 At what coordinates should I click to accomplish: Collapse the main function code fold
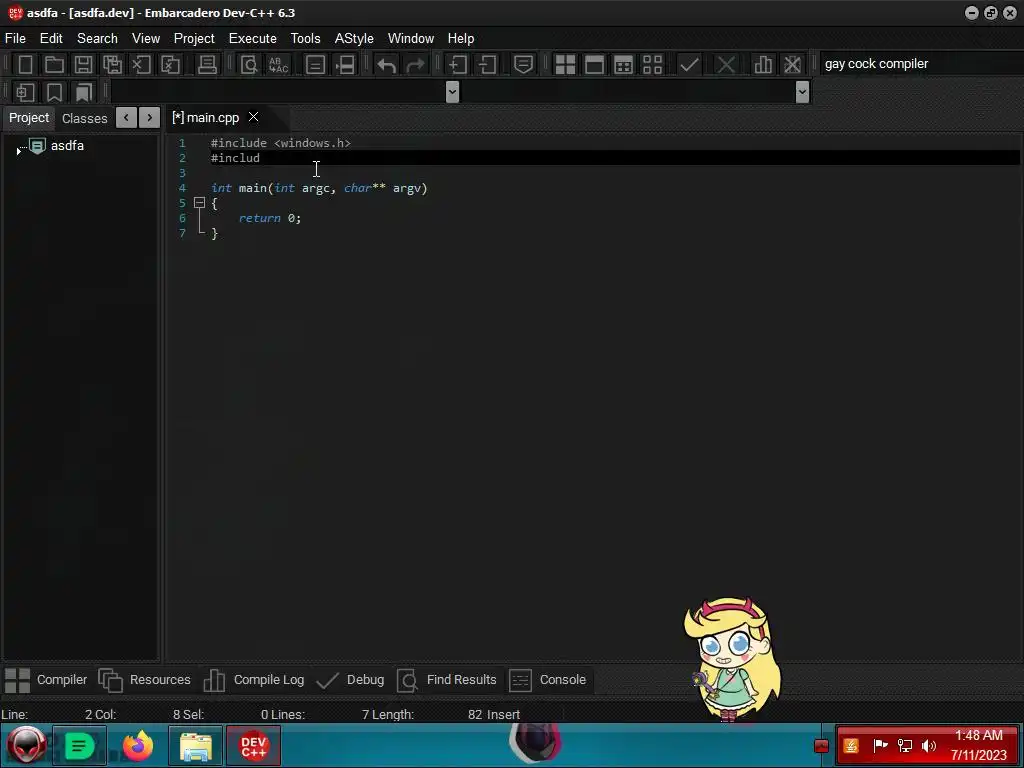coord(199,203)
